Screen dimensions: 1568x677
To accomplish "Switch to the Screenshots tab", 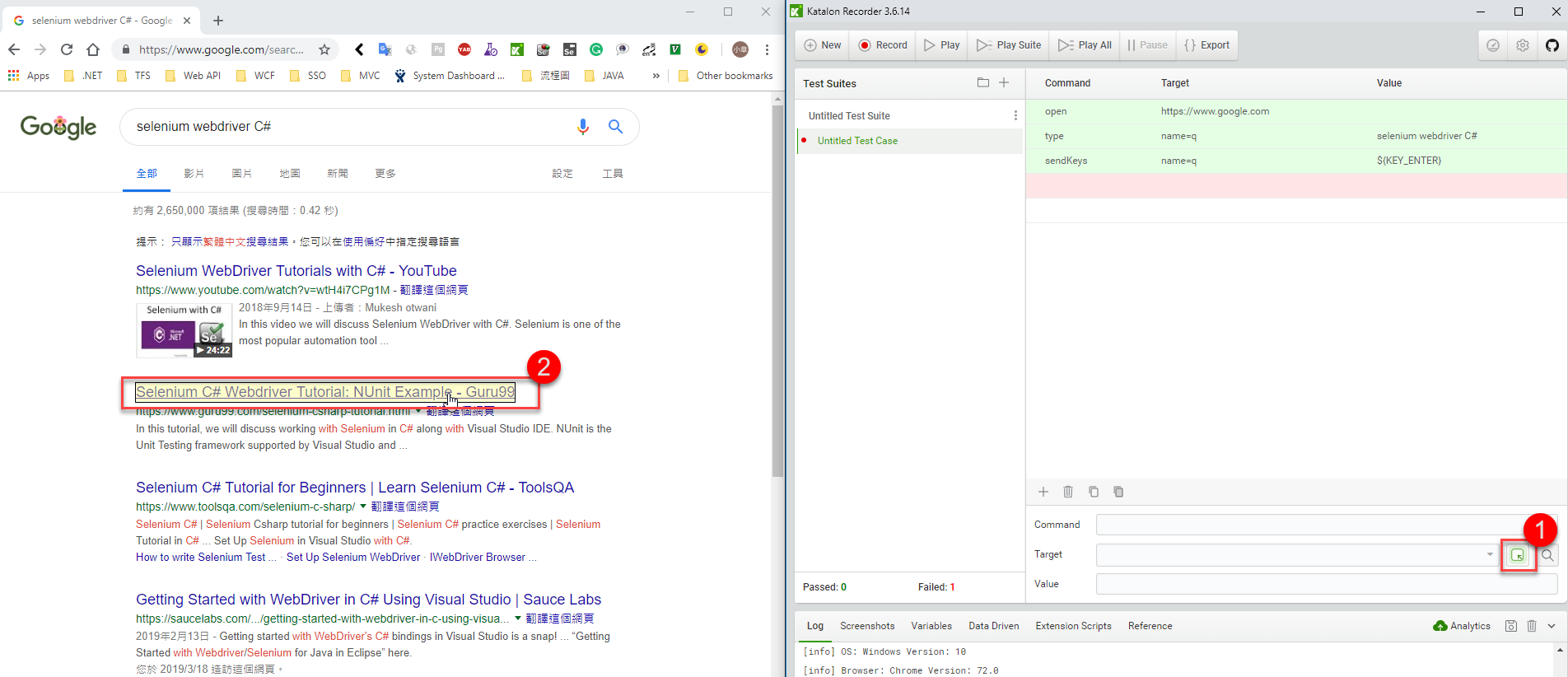I will click(x=867, y=626).
